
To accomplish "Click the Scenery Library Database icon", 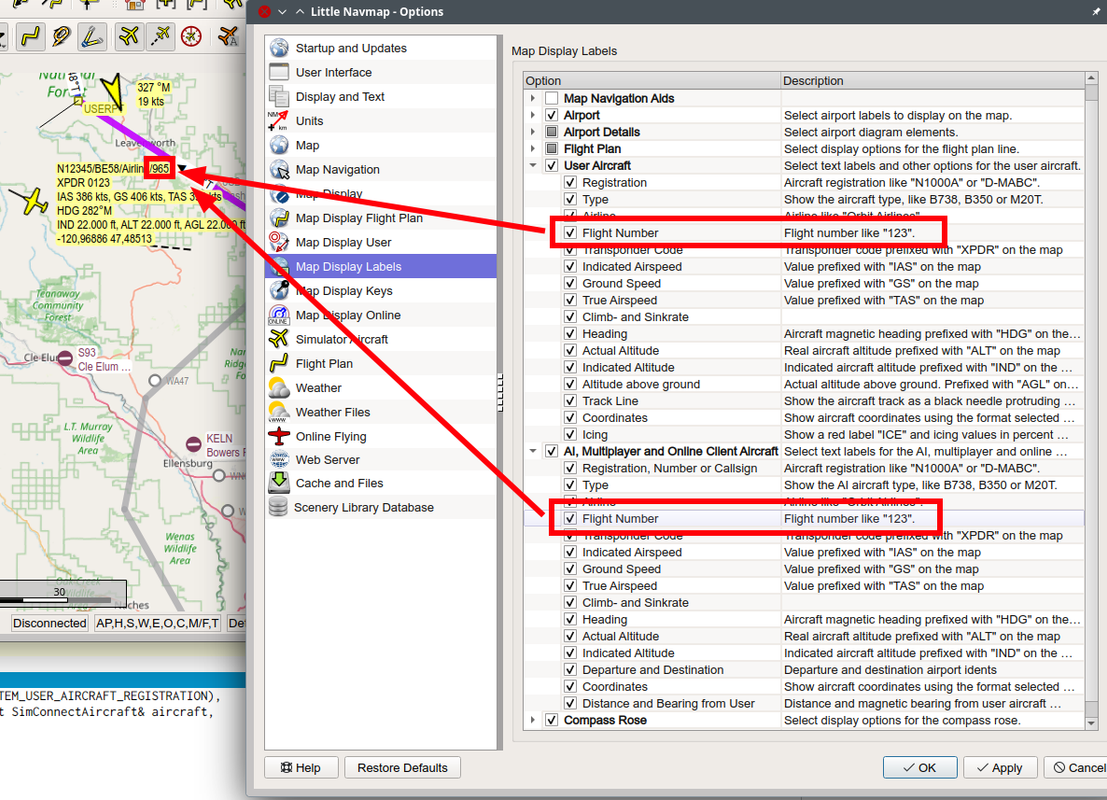I will click(x=279, y=507).
